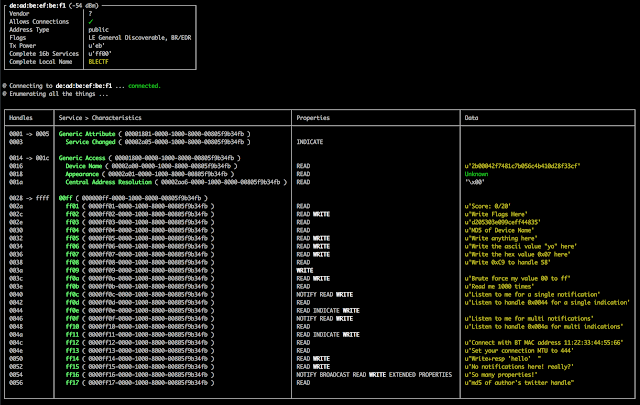
Task: Click the 'ff0c' characteristic
Action: coord(72,294)
